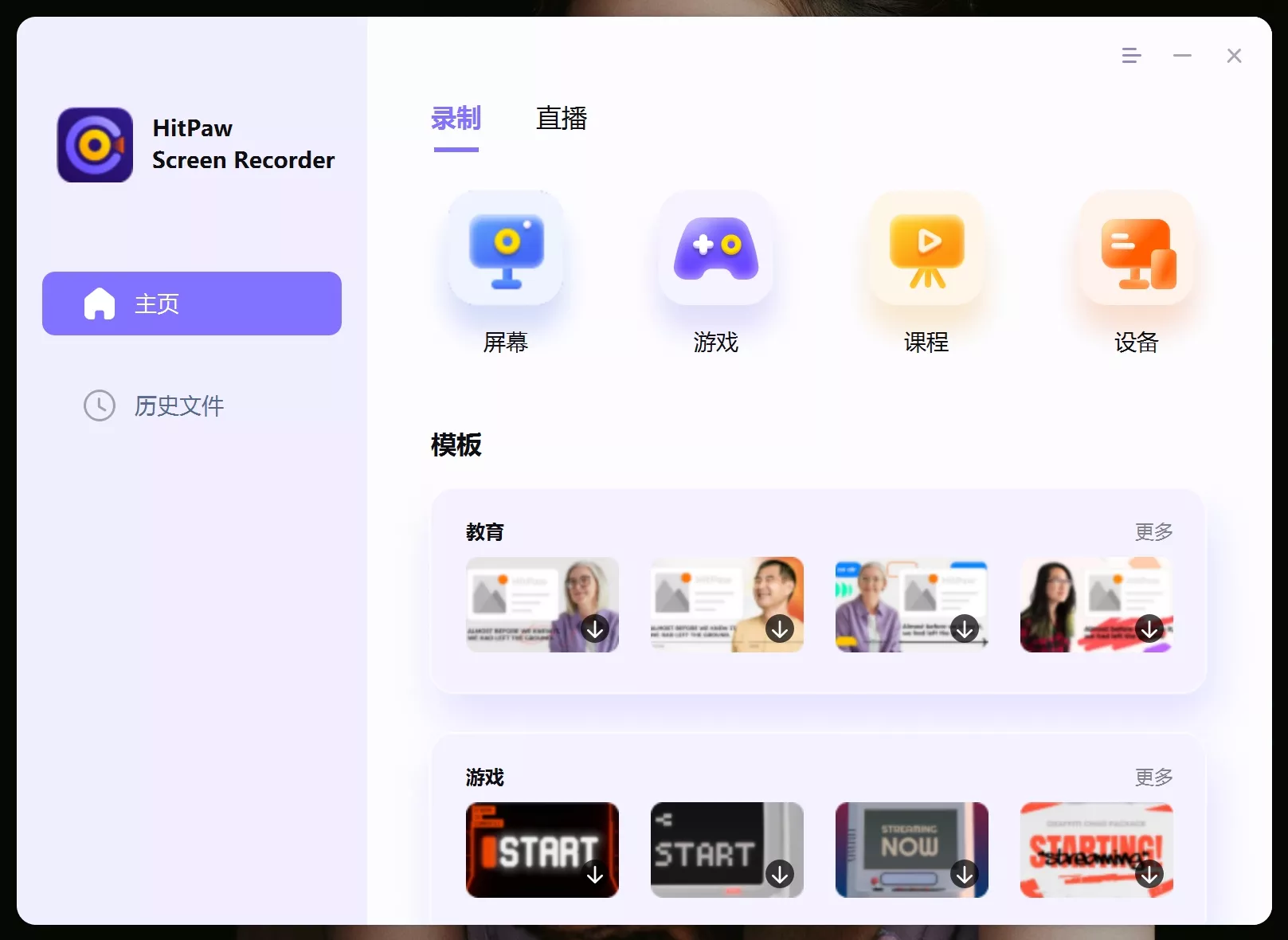Download the STREAMING NOW game template

point(964,874)
